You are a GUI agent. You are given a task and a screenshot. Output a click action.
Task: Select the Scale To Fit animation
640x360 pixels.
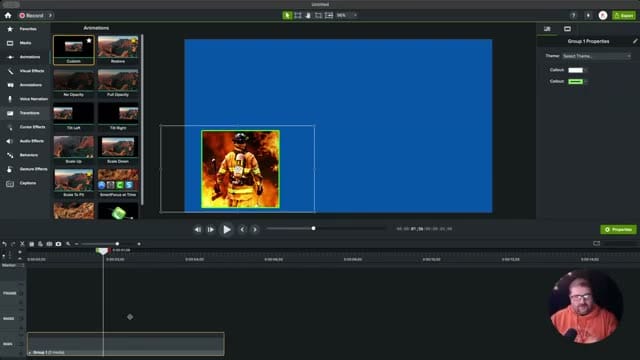tap(73, 184)
